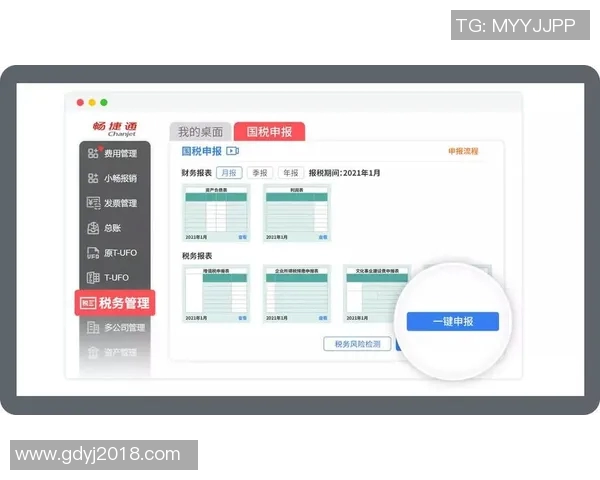Click the yellow window minimize dot

92,103
